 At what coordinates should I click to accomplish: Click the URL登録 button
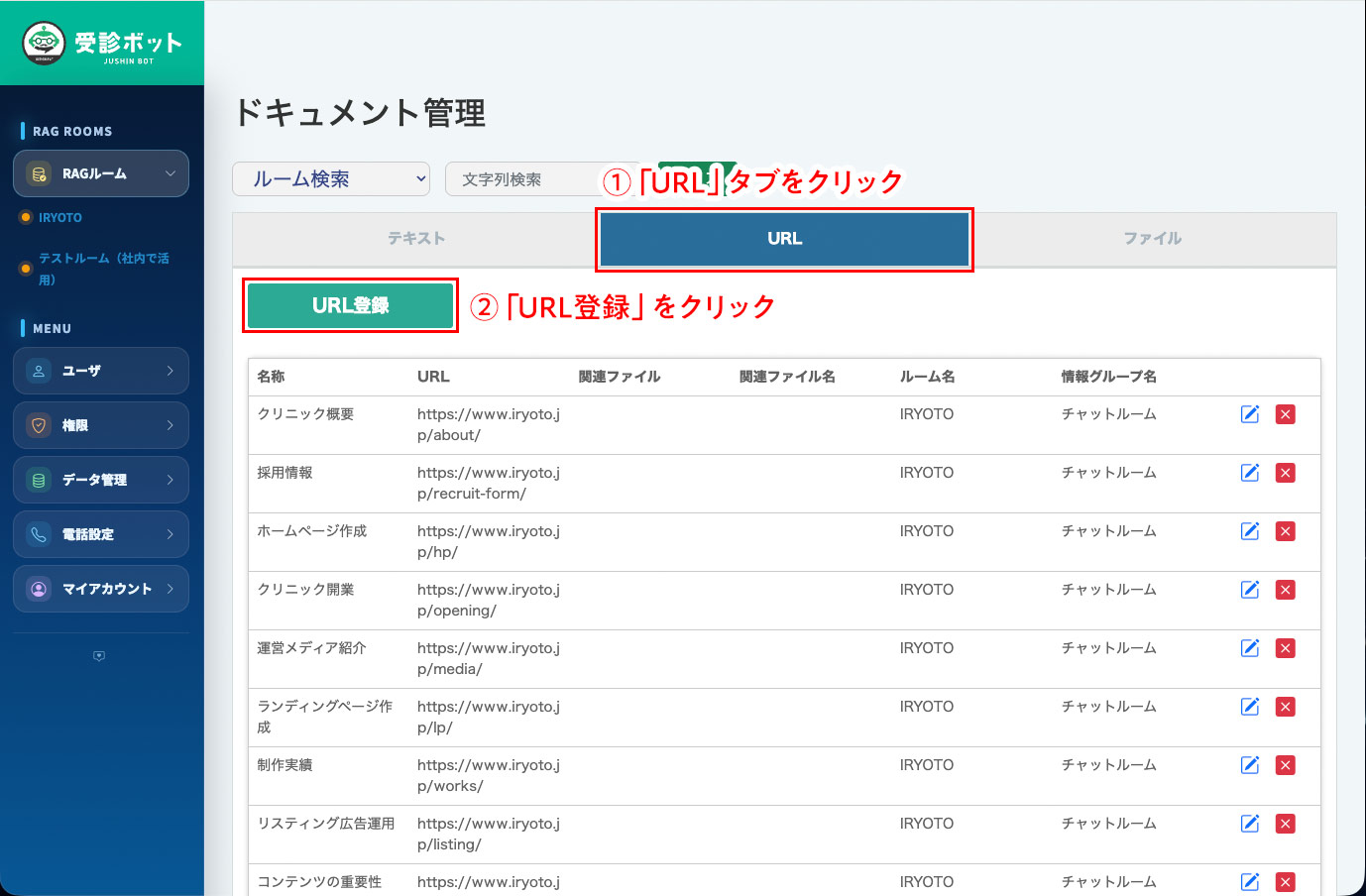pyautogui.click(x=350, y=305)
